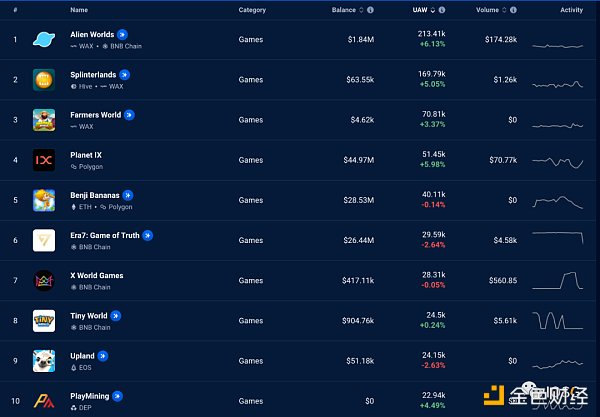Click the blue badge beside Benji Bananas

128,195
